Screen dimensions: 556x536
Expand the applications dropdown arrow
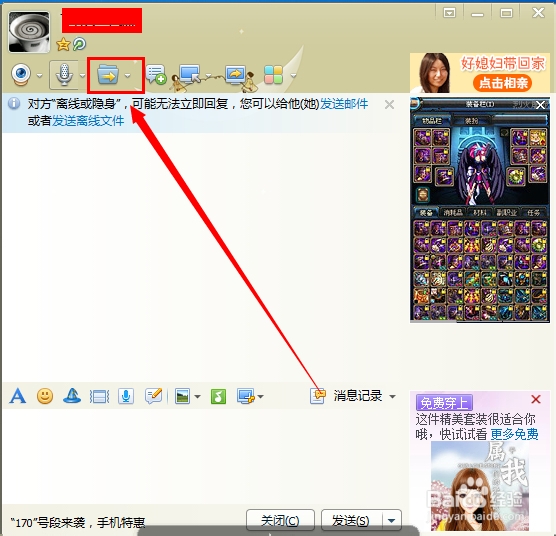click(x=293, y=75)
